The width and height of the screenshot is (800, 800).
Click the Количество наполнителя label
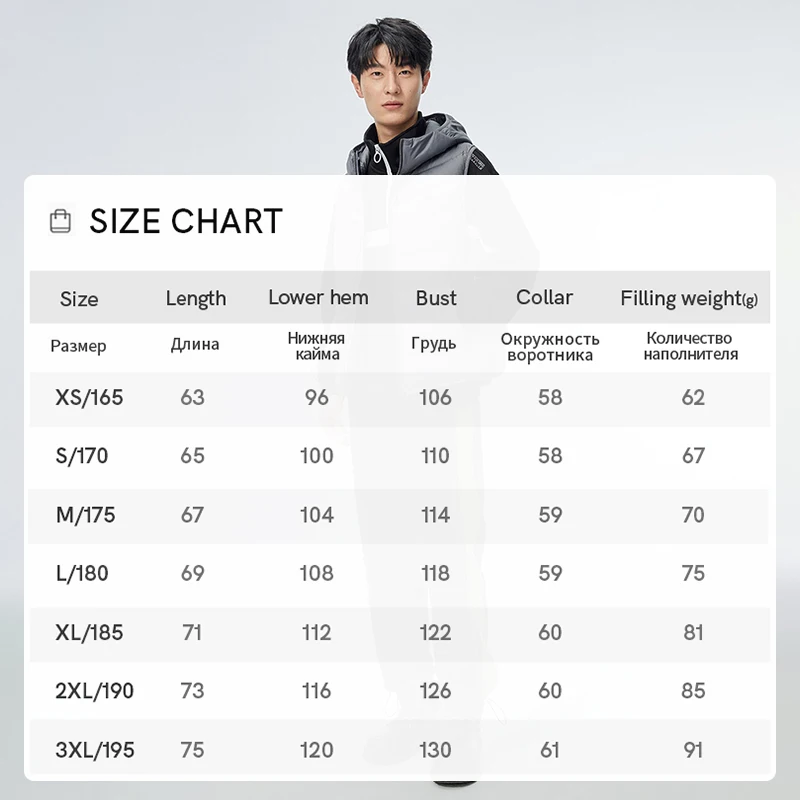[x=690, y=346]
